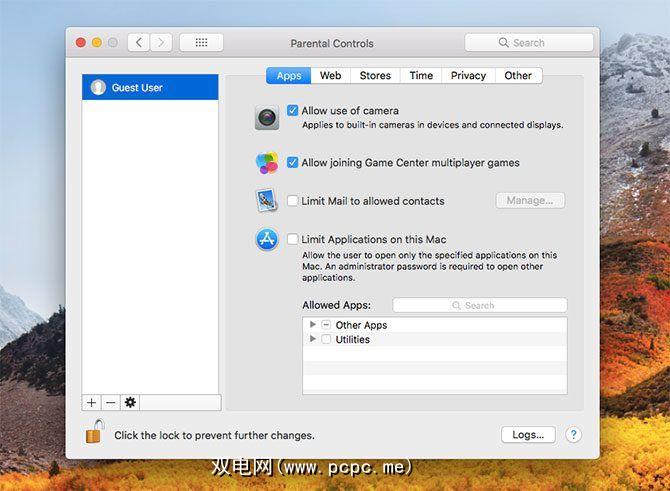Enable Limit Mail to allowed contacts
670x491 pixels.
click(x=292, y=200)
